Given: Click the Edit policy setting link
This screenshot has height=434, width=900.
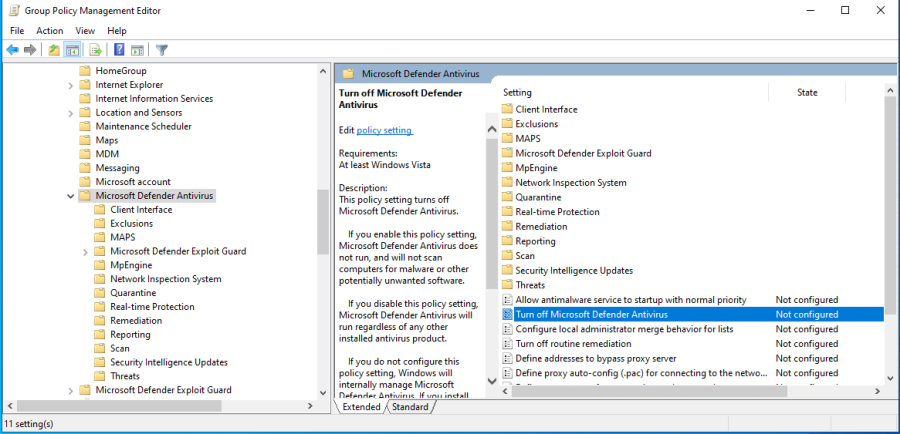Looking at the screenshot, I should tap(384, 130).
